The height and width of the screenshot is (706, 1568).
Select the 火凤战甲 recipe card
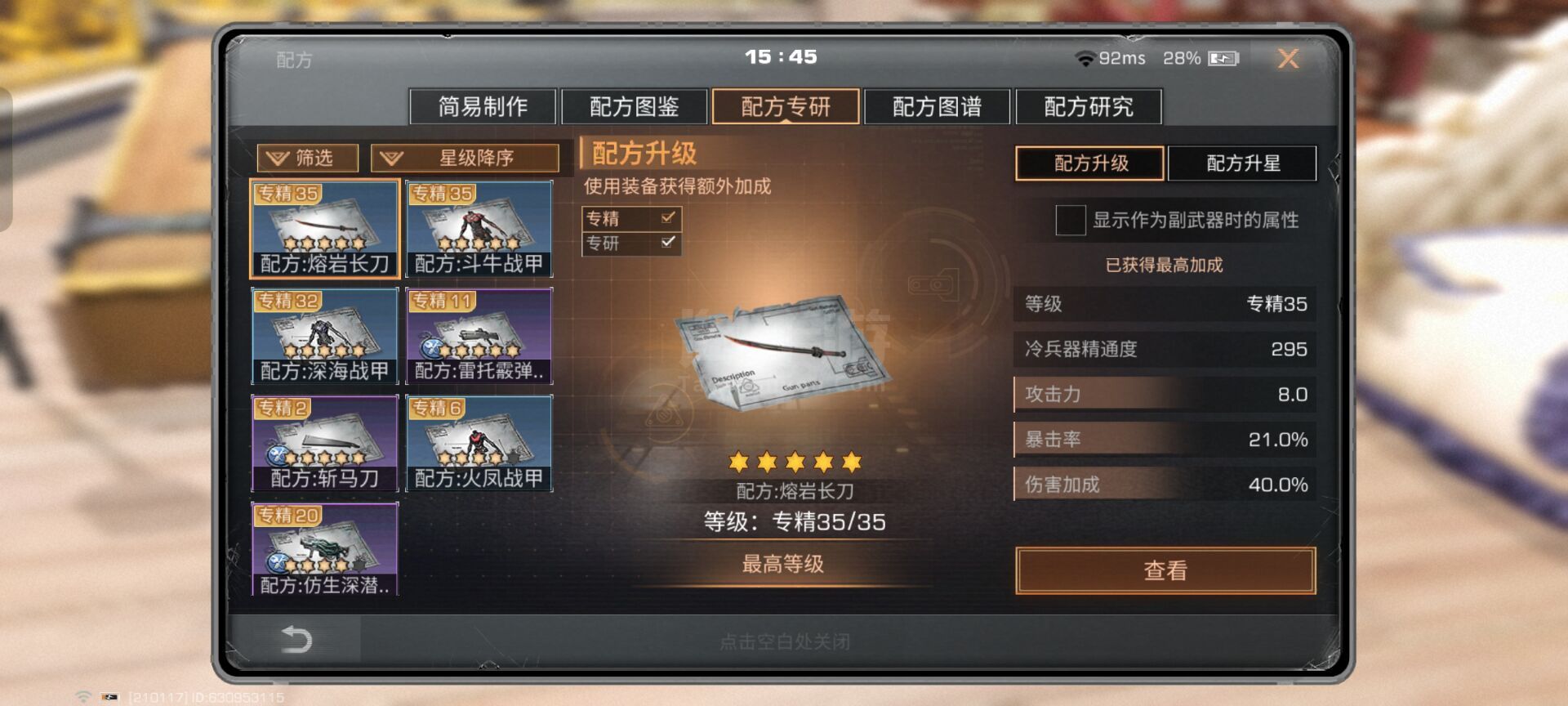[479, 443]
